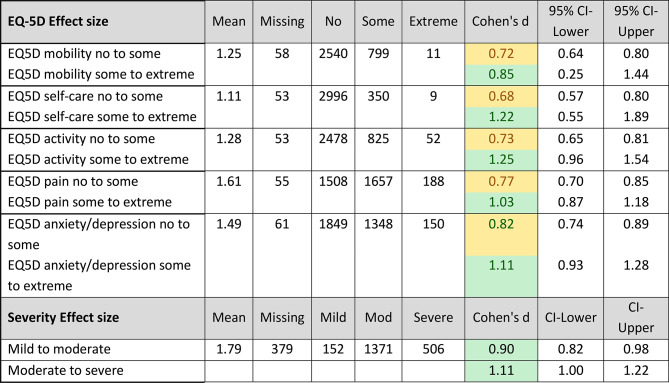Screen dimensions: 669x383
Task: Click the anxiety/depression 0.82 Cohen's d cell
Action: 500,235
